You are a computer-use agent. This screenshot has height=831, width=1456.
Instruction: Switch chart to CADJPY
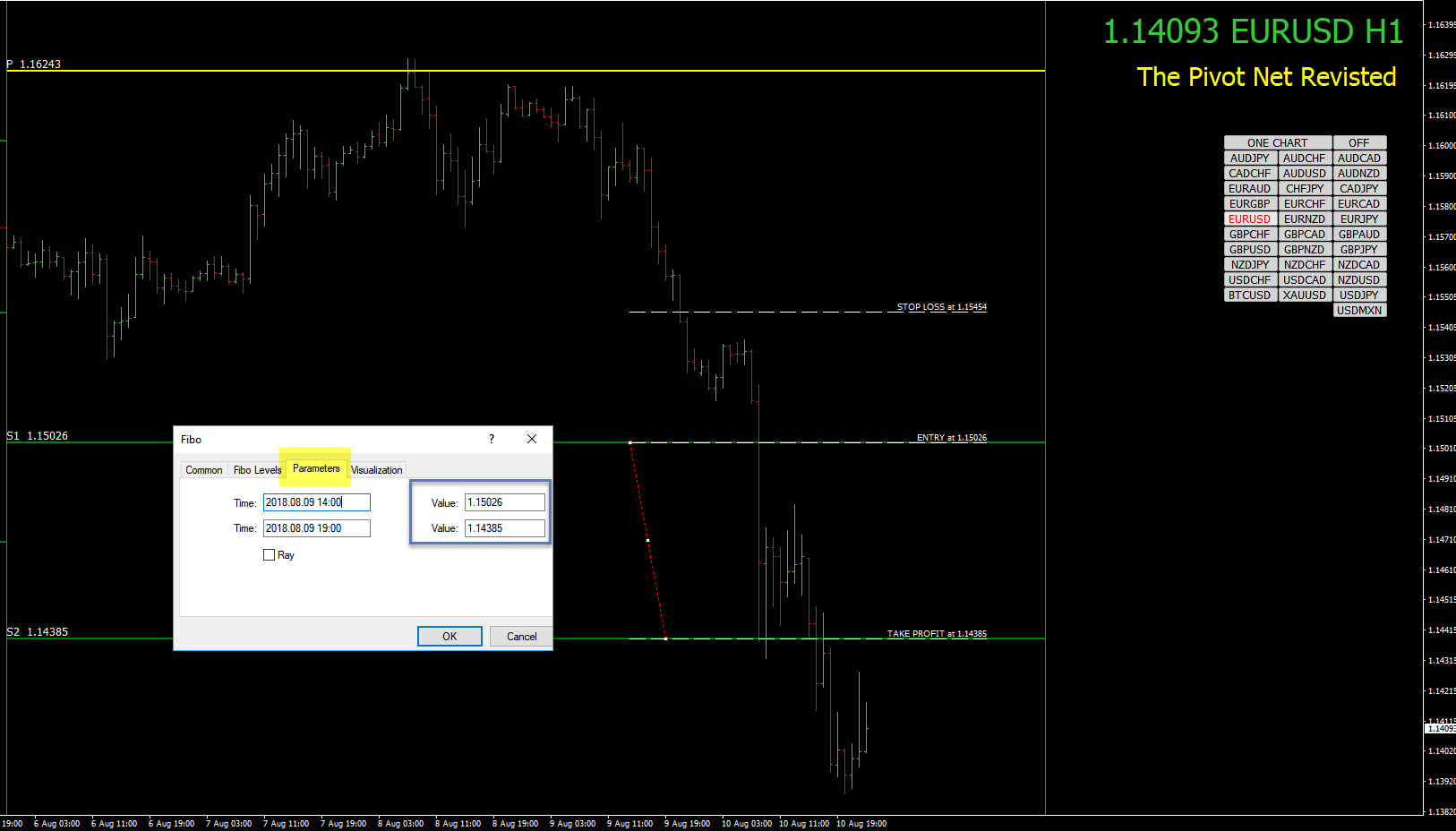click(x=1359, y=189)
